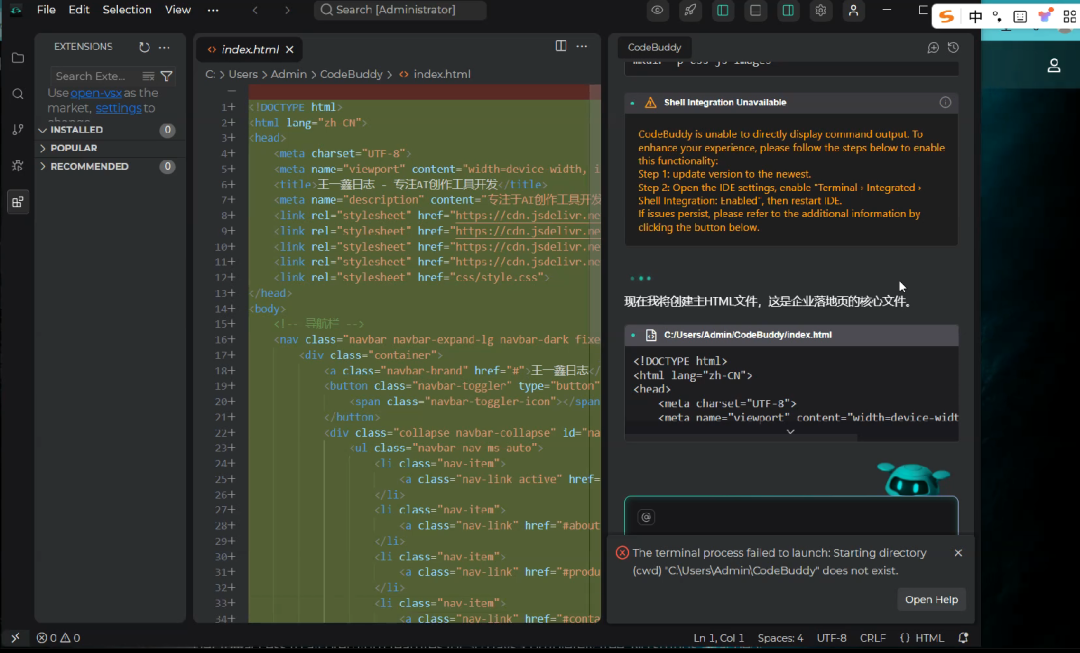Click the Search Extensions input field
Screen dimensions: 1080x653
point(96,76)
